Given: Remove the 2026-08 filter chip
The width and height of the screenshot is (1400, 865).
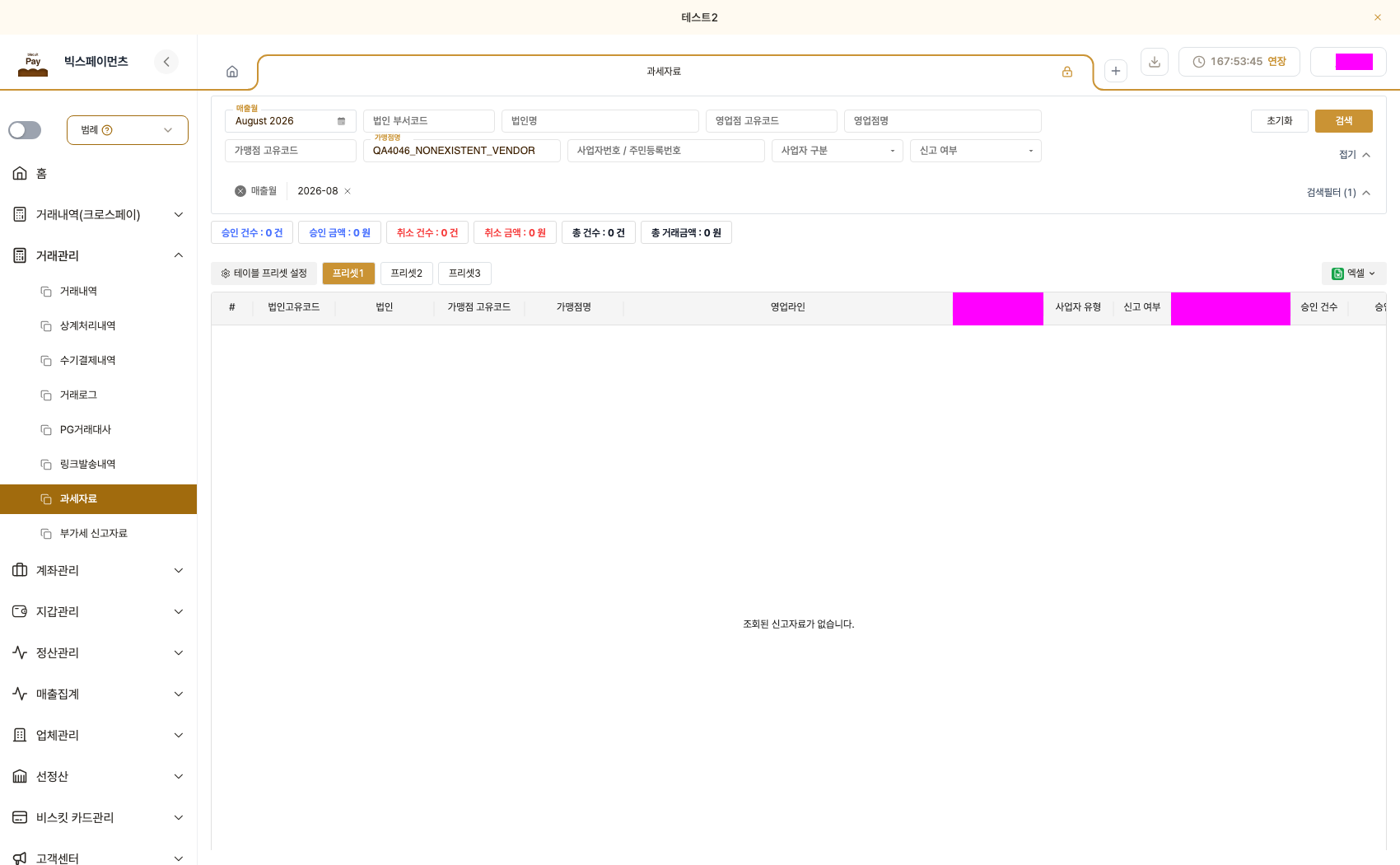Looking at the screenshot, I should 348,191.
